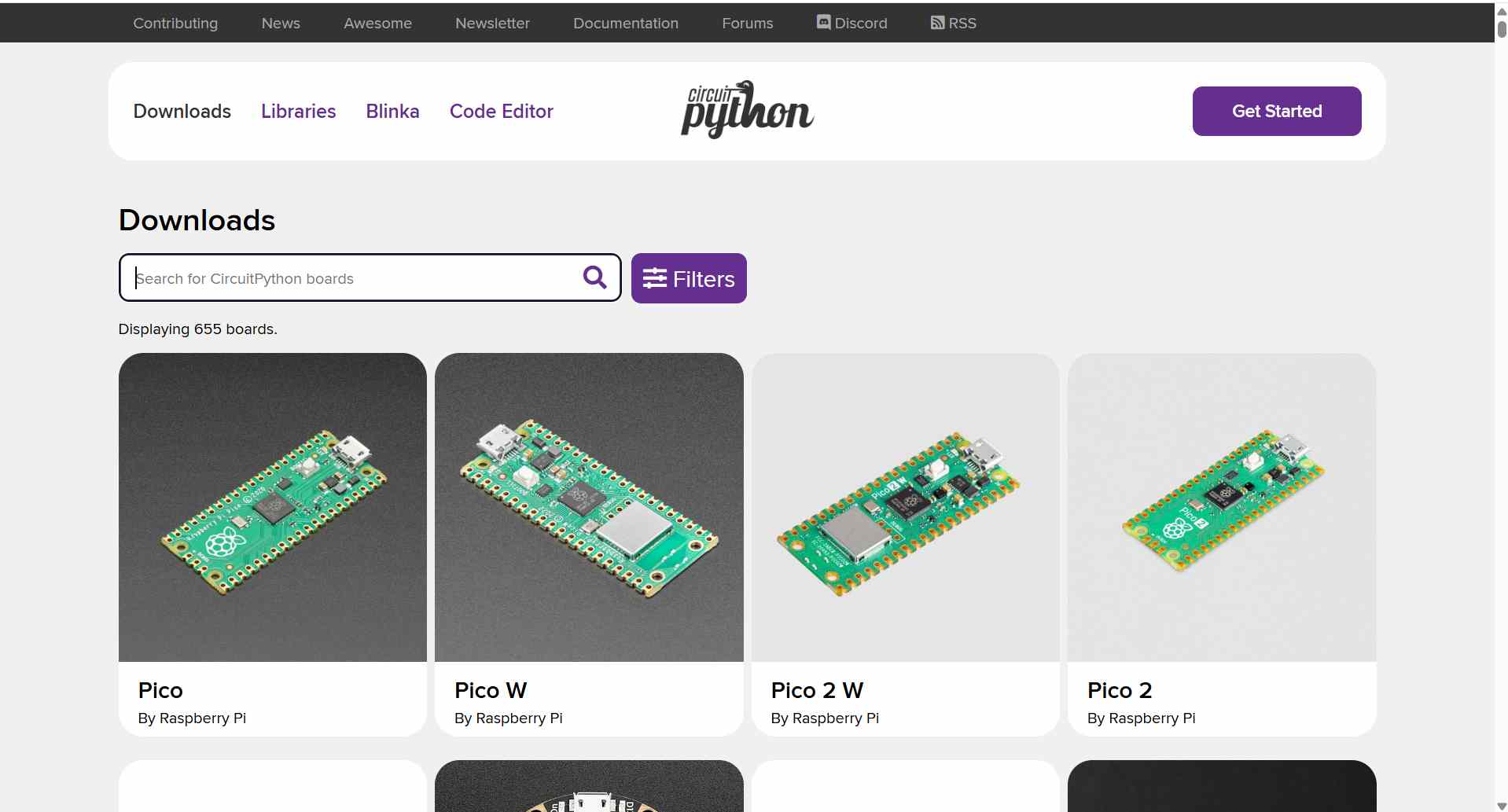Go to the News section

[x=281, y=23]
